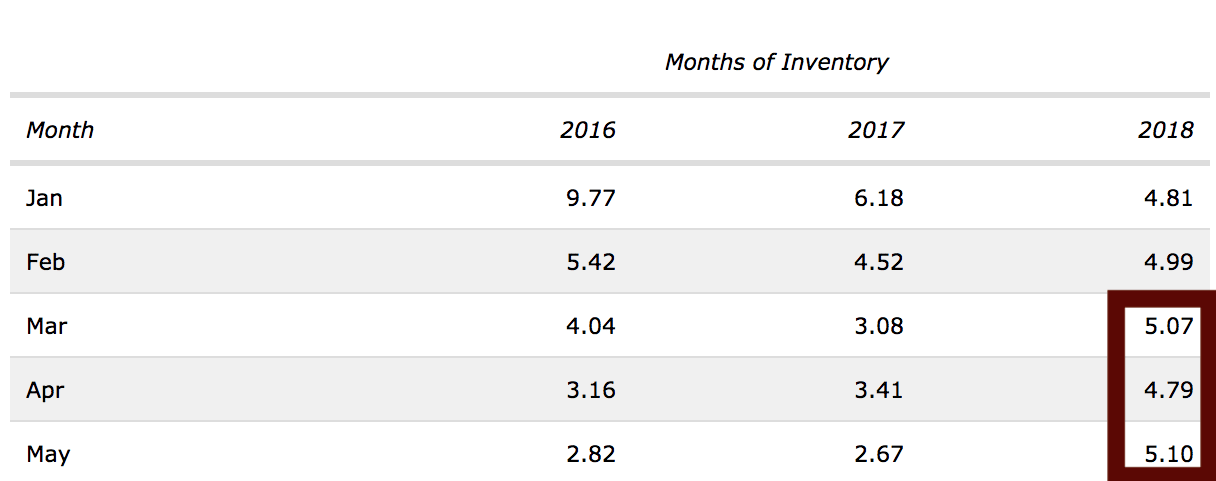Click the 2017 column header
This screenshot has width=1216, height=481.
tap(876, 130)
